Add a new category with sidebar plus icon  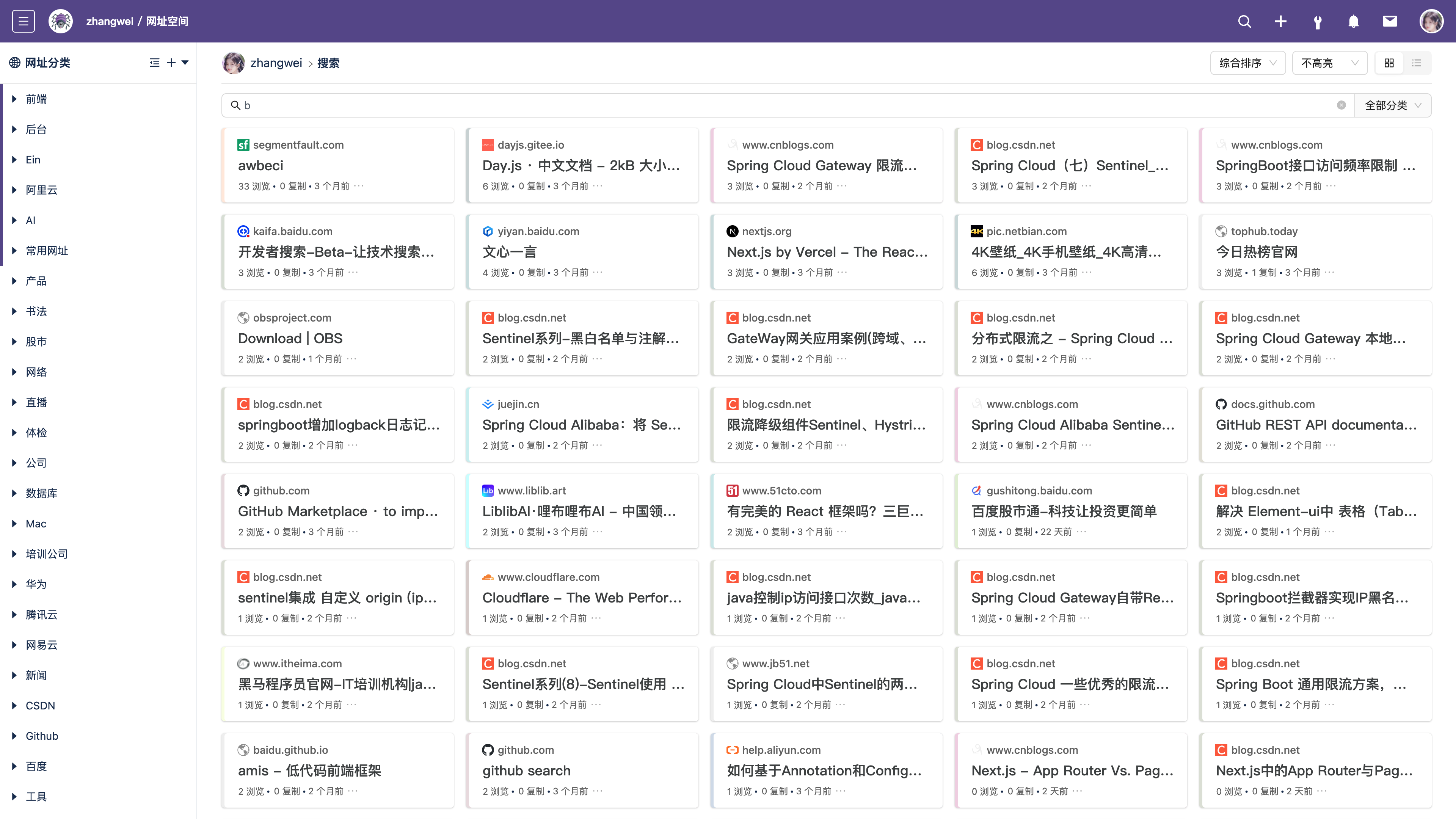[x=171, y=63]
